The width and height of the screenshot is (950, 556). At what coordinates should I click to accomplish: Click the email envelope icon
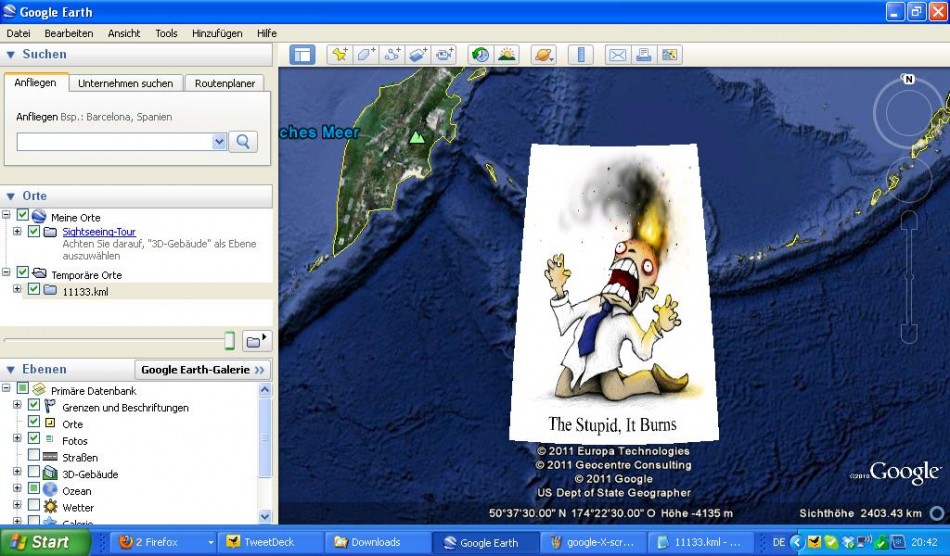click(x=618, y=55)
